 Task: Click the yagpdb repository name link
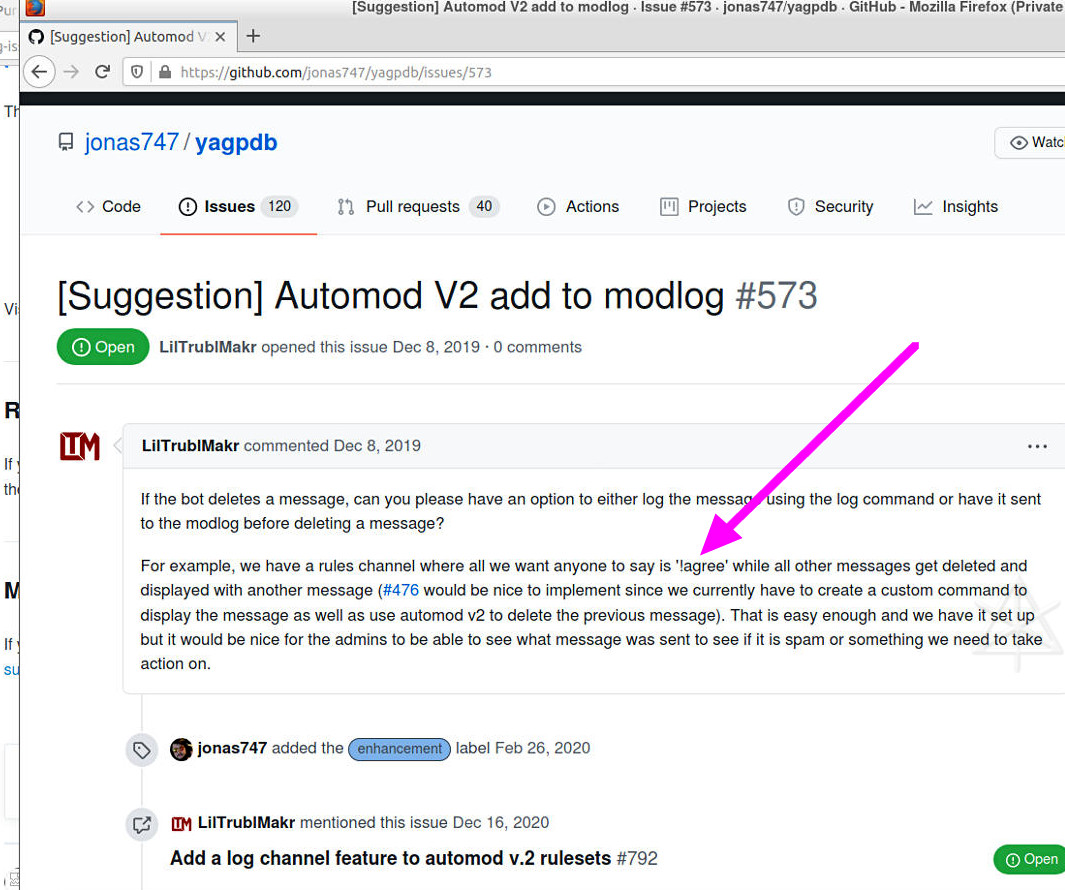236,142
